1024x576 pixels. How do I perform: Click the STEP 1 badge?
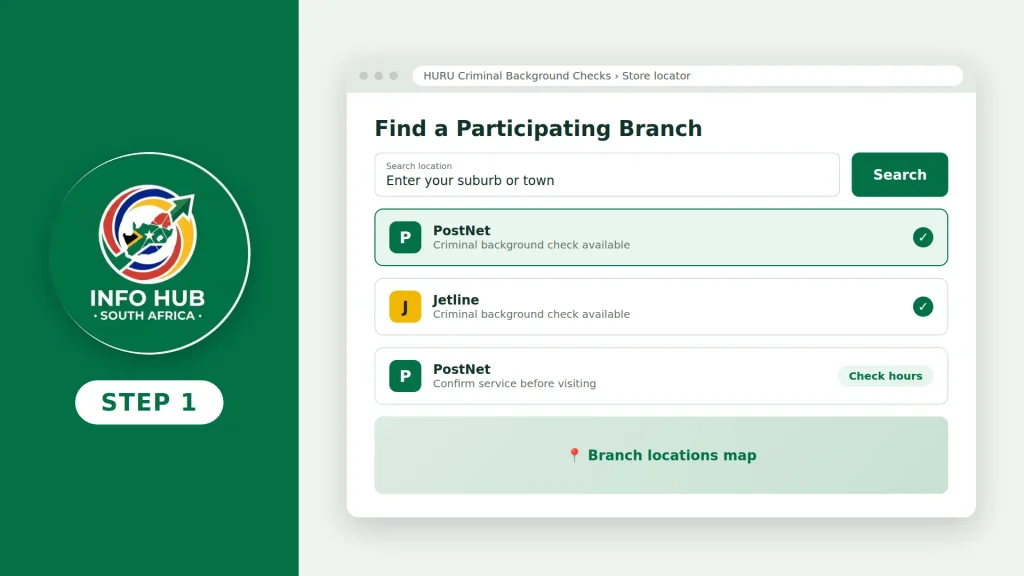coord(149,402)
